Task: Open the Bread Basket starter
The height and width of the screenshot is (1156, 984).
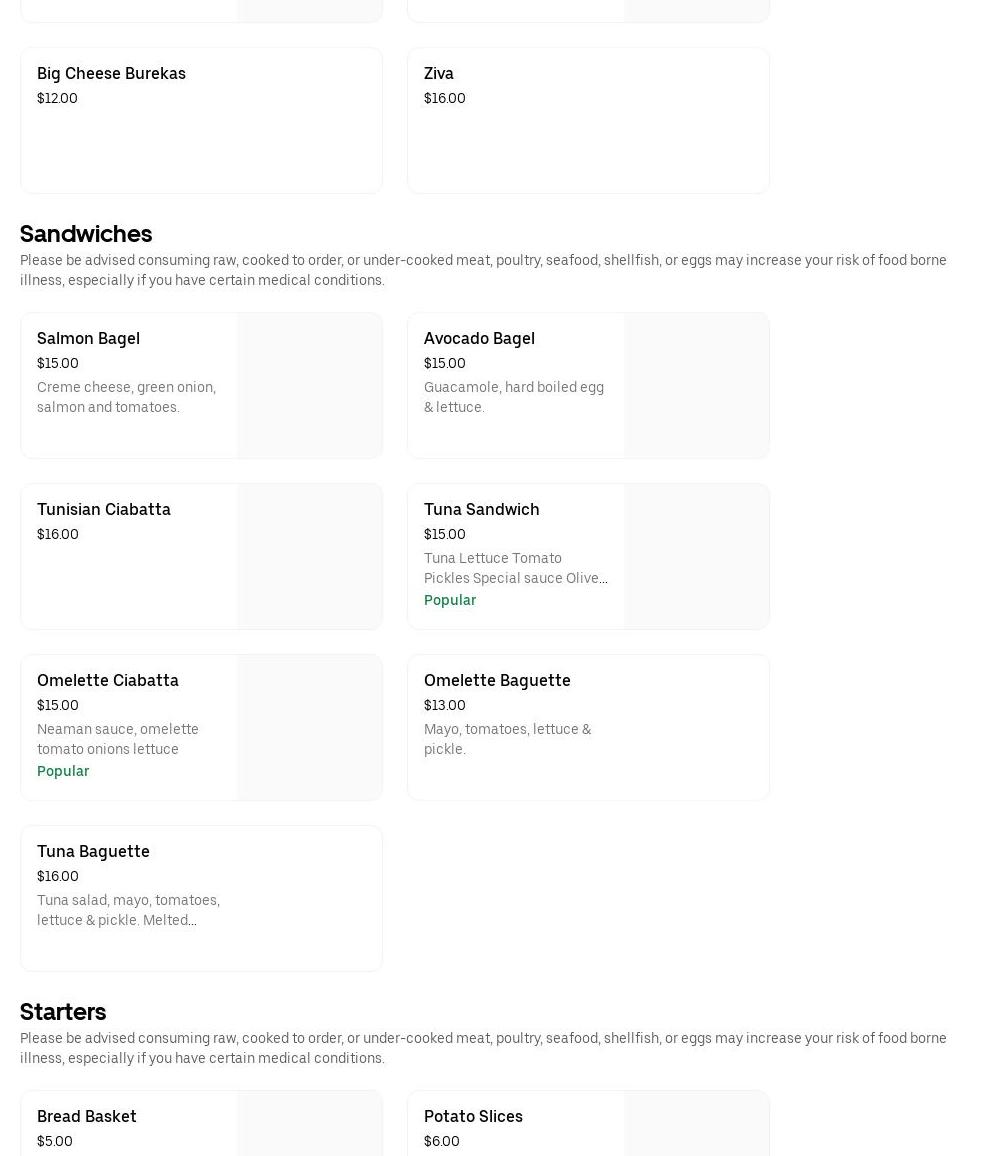Action: [x=87, y=1117]
